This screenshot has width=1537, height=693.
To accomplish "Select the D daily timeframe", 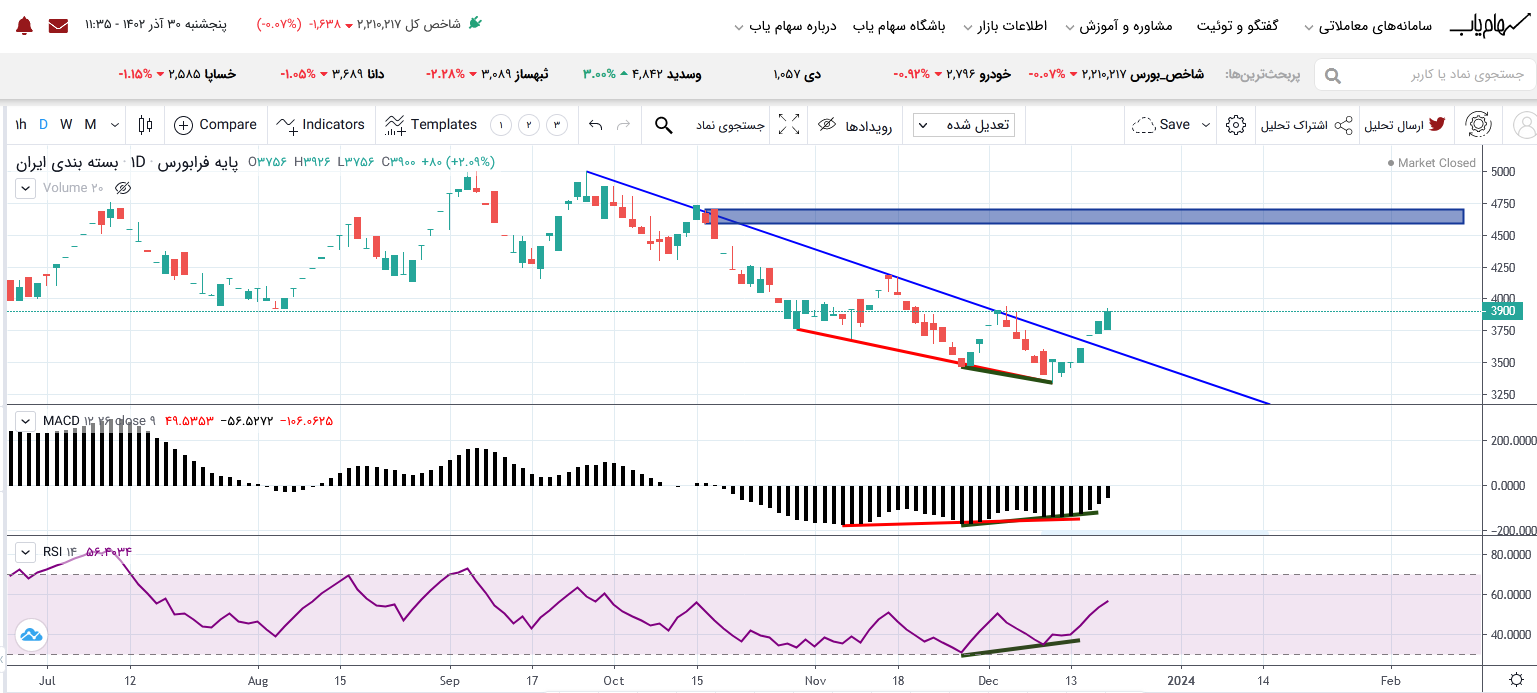I will pos(43,125).
